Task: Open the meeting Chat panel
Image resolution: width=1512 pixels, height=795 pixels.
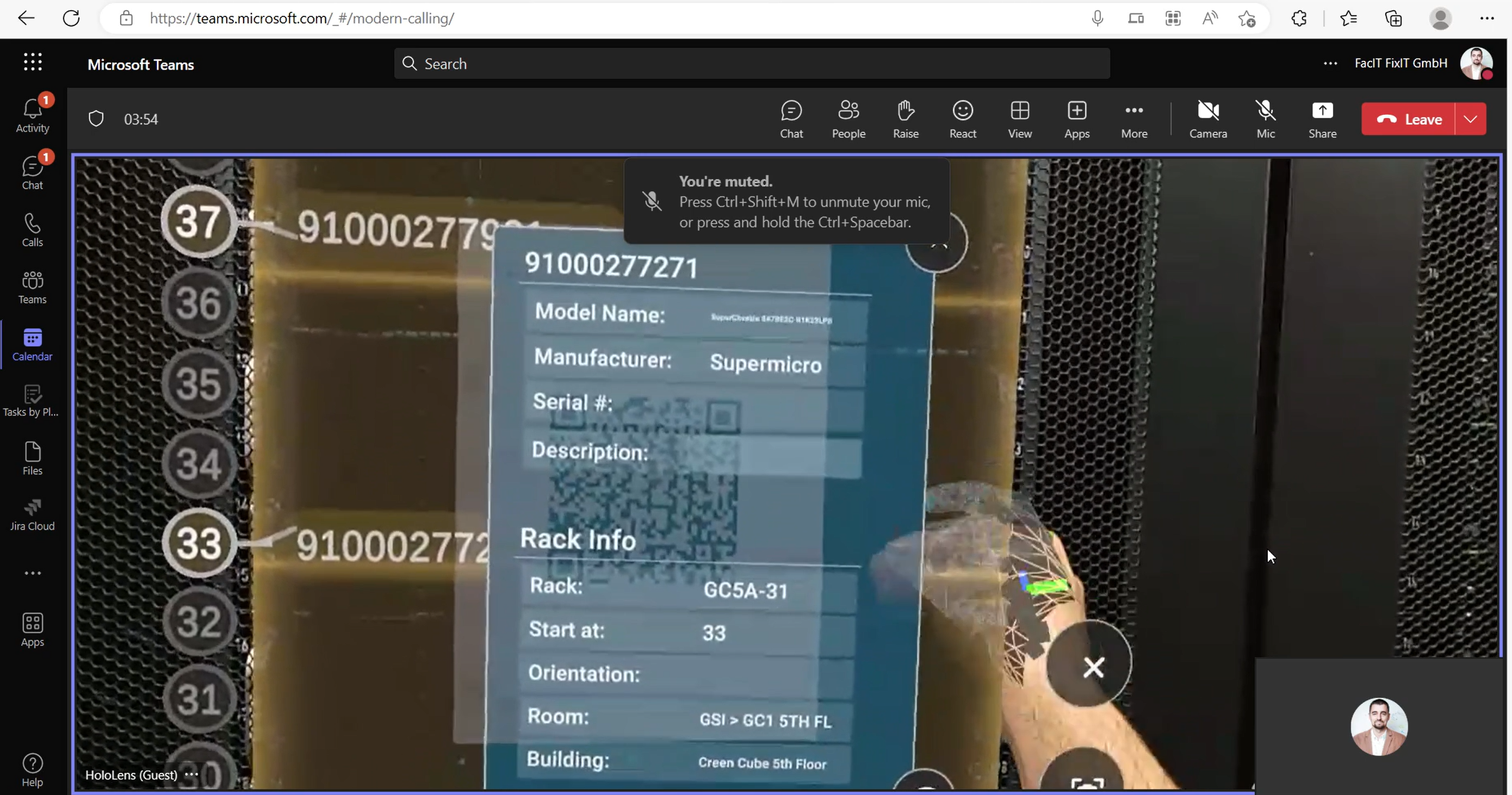Action: click(791, 119)
